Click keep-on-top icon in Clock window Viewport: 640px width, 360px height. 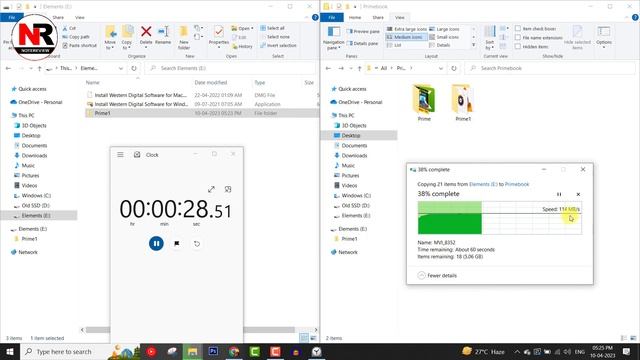[x=228, y=189]
